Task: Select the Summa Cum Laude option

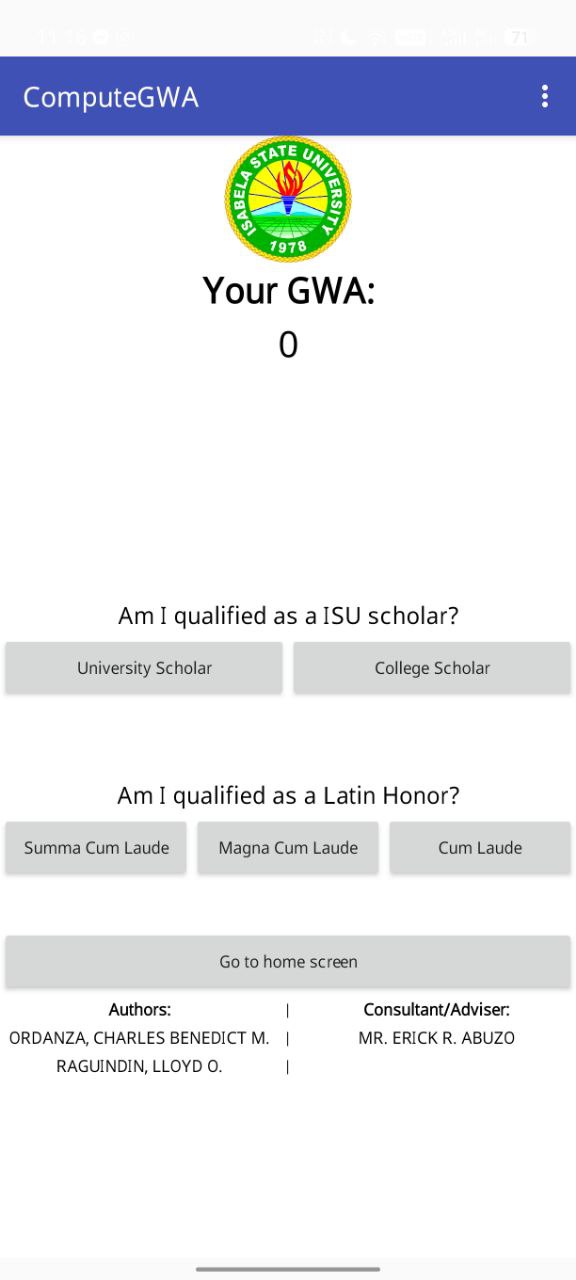Action: (x=95, y=847)
